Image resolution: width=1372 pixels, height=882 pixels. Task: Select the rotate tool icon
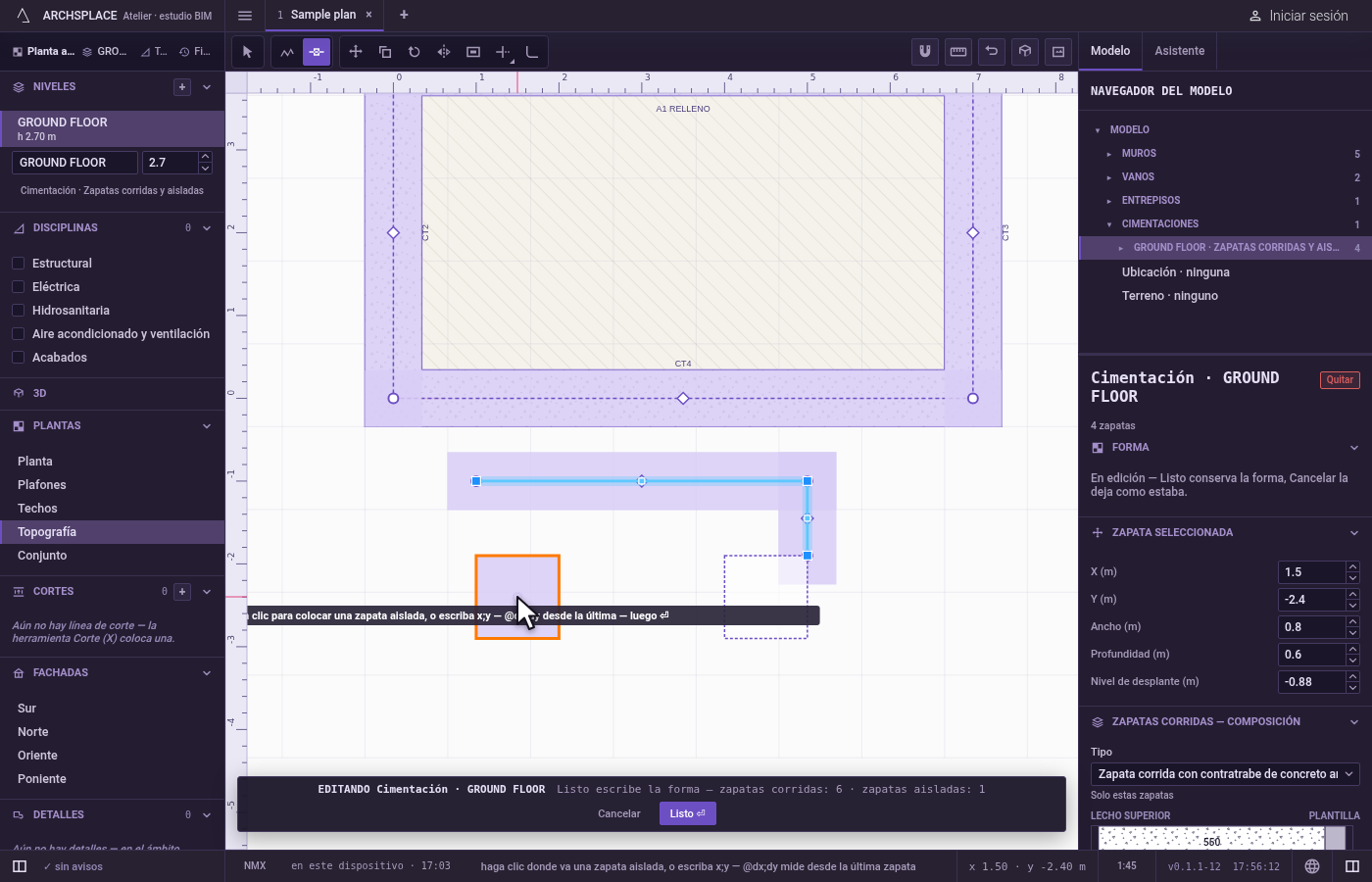tap(415, 52)
